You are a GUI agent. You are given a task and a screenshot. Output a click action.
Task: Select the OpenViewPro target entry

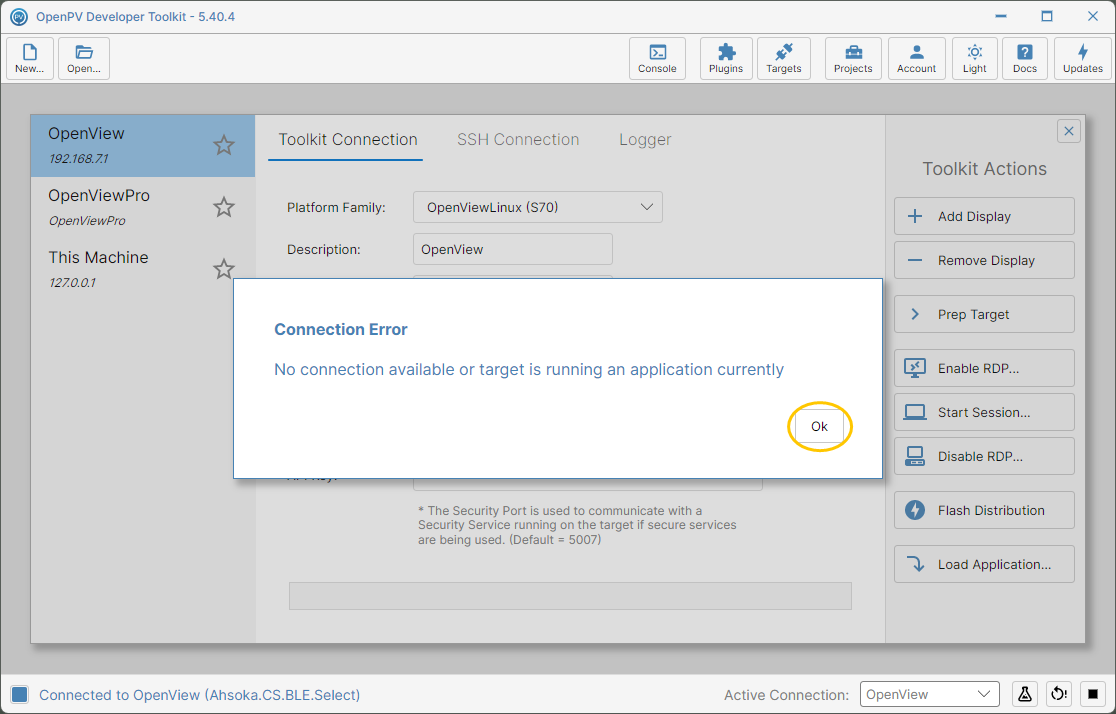(x=143, y=207)
